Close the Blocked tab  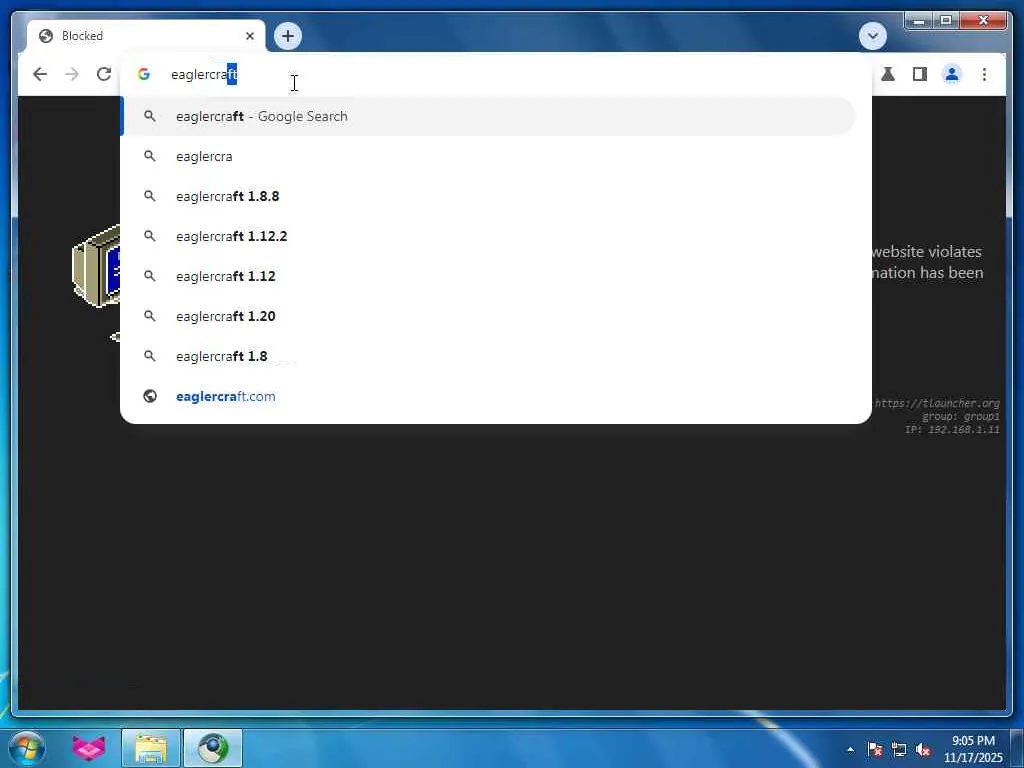(x=249, y=36)
